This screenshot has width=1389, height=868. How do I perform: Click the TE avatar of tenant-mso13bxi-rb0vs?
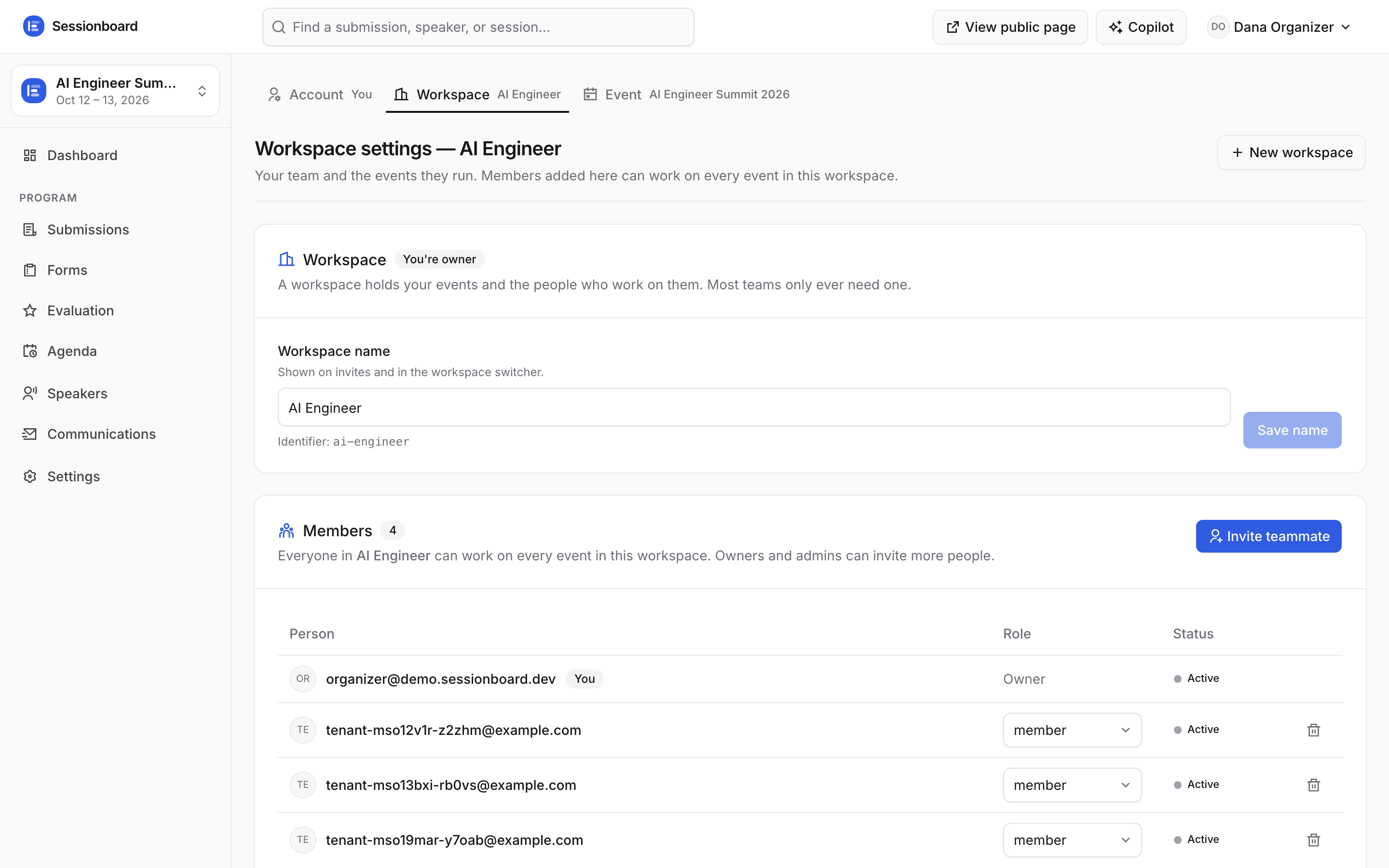click(x=303, y=785)
